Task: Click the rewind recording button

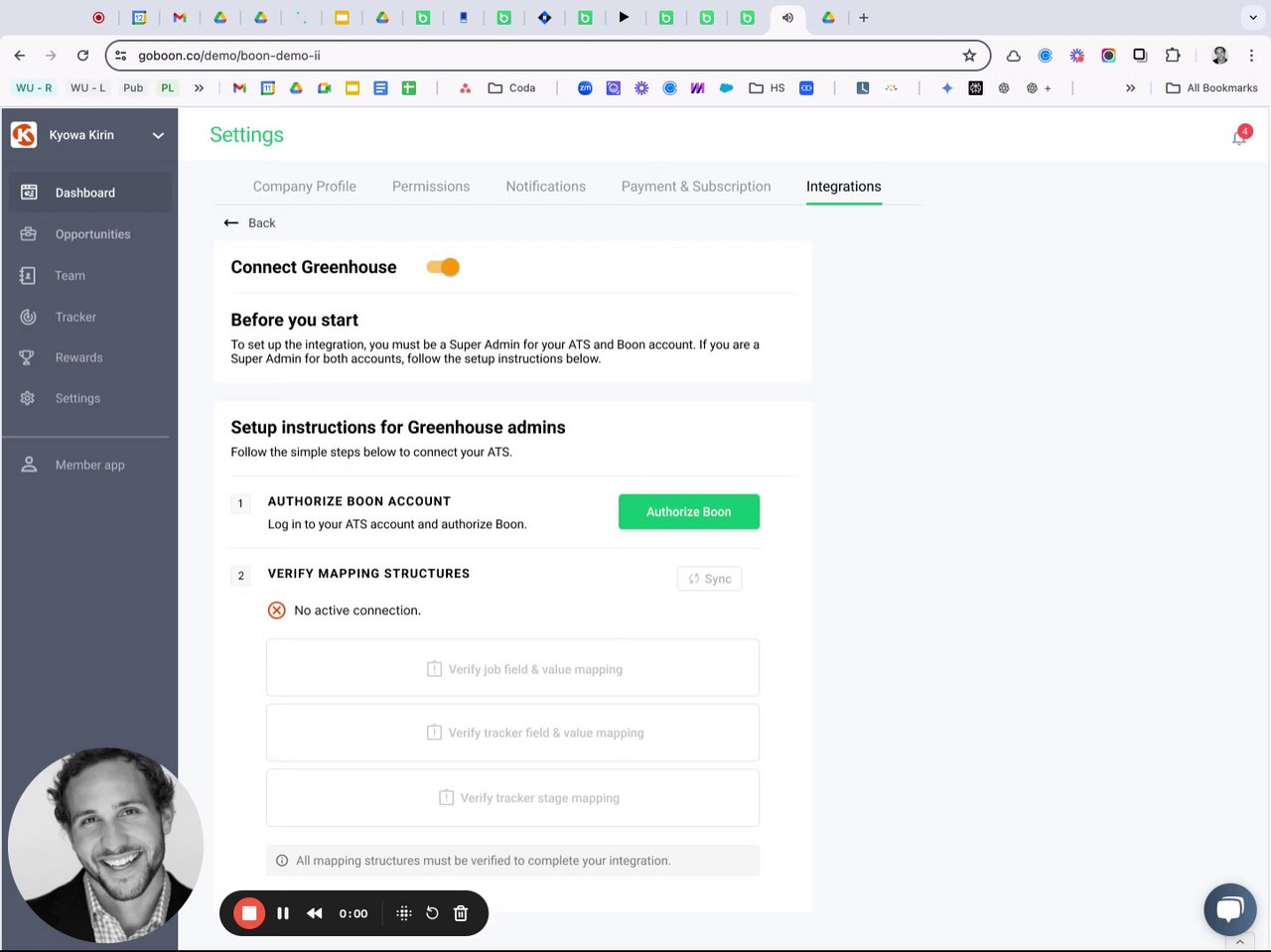Action: coord(315,913)
